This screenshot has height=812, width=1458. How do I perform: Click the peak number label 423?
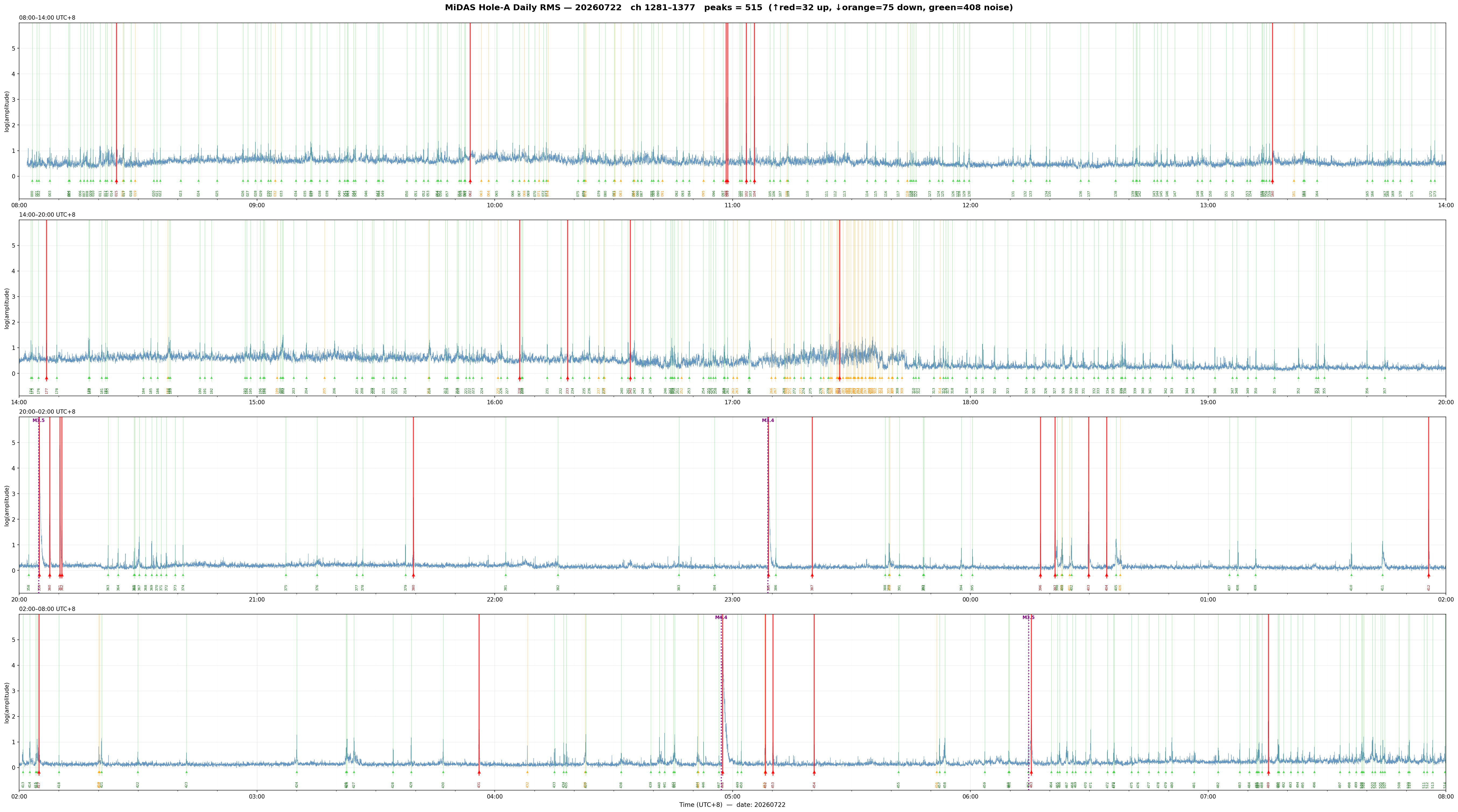[x=186, y=785]
